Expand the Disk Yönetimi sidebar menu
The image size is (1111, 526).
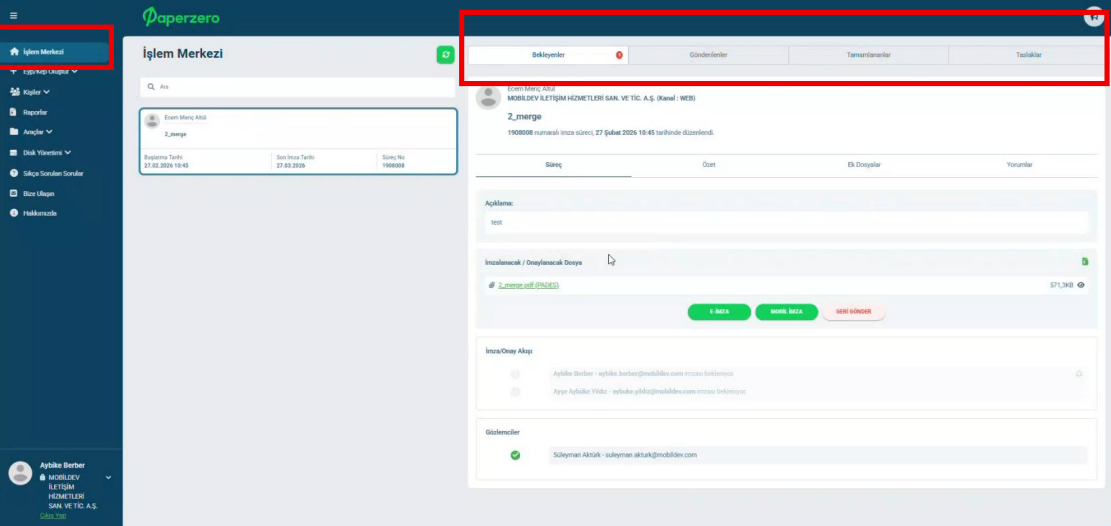[x=46, y=153]
